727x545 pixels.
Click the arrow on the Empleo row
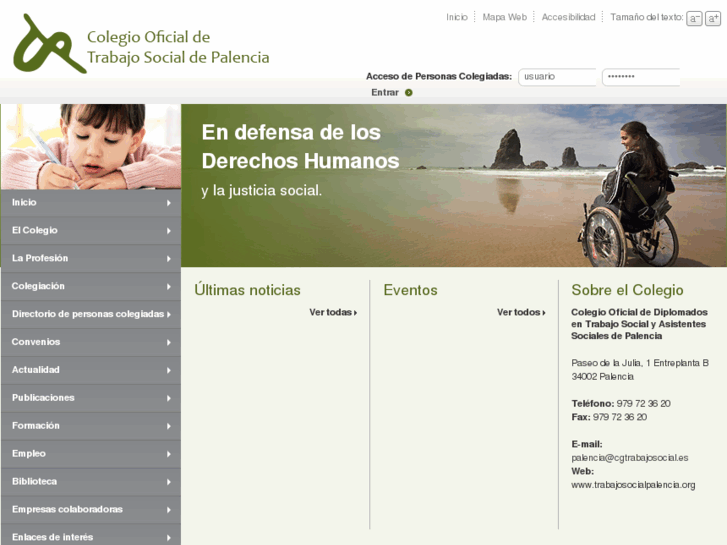[x=169, y=454]
